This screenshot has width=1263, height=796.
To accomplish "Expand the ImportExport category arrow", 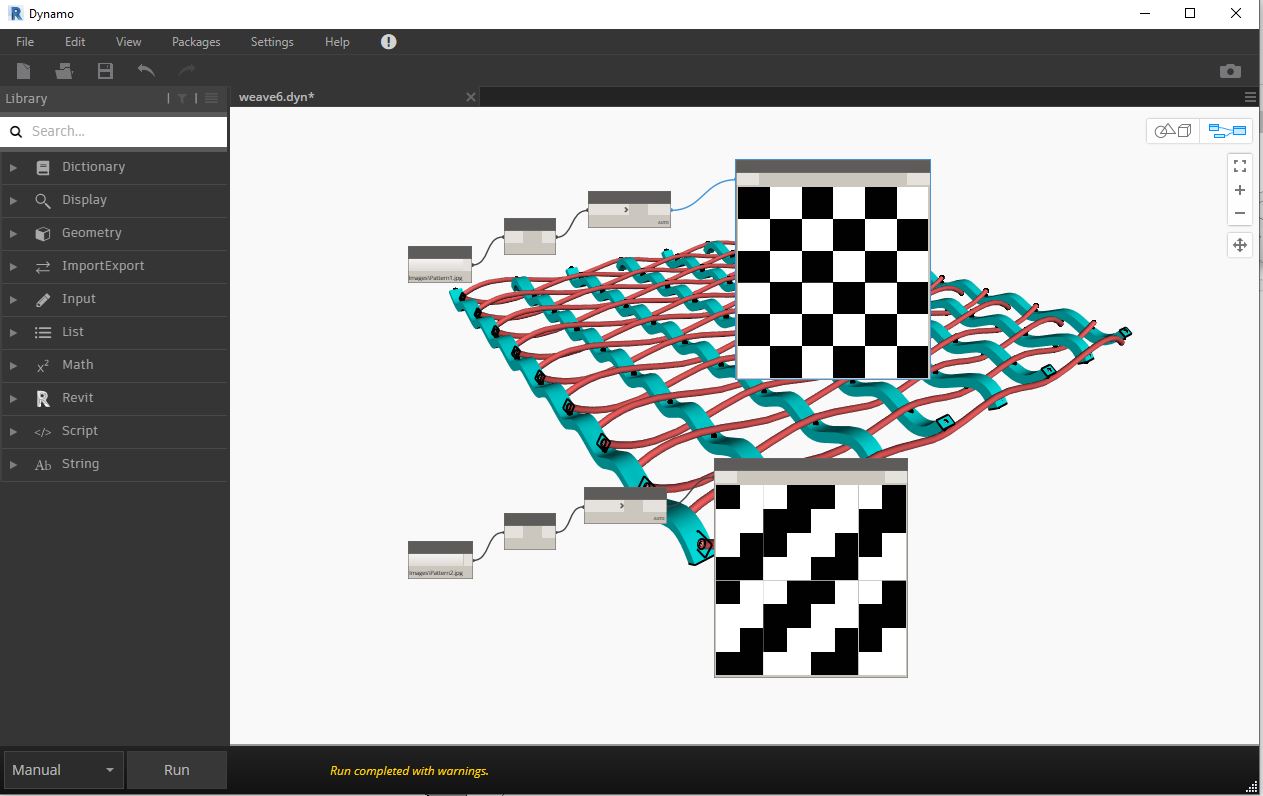I will [x=13, y=267].
